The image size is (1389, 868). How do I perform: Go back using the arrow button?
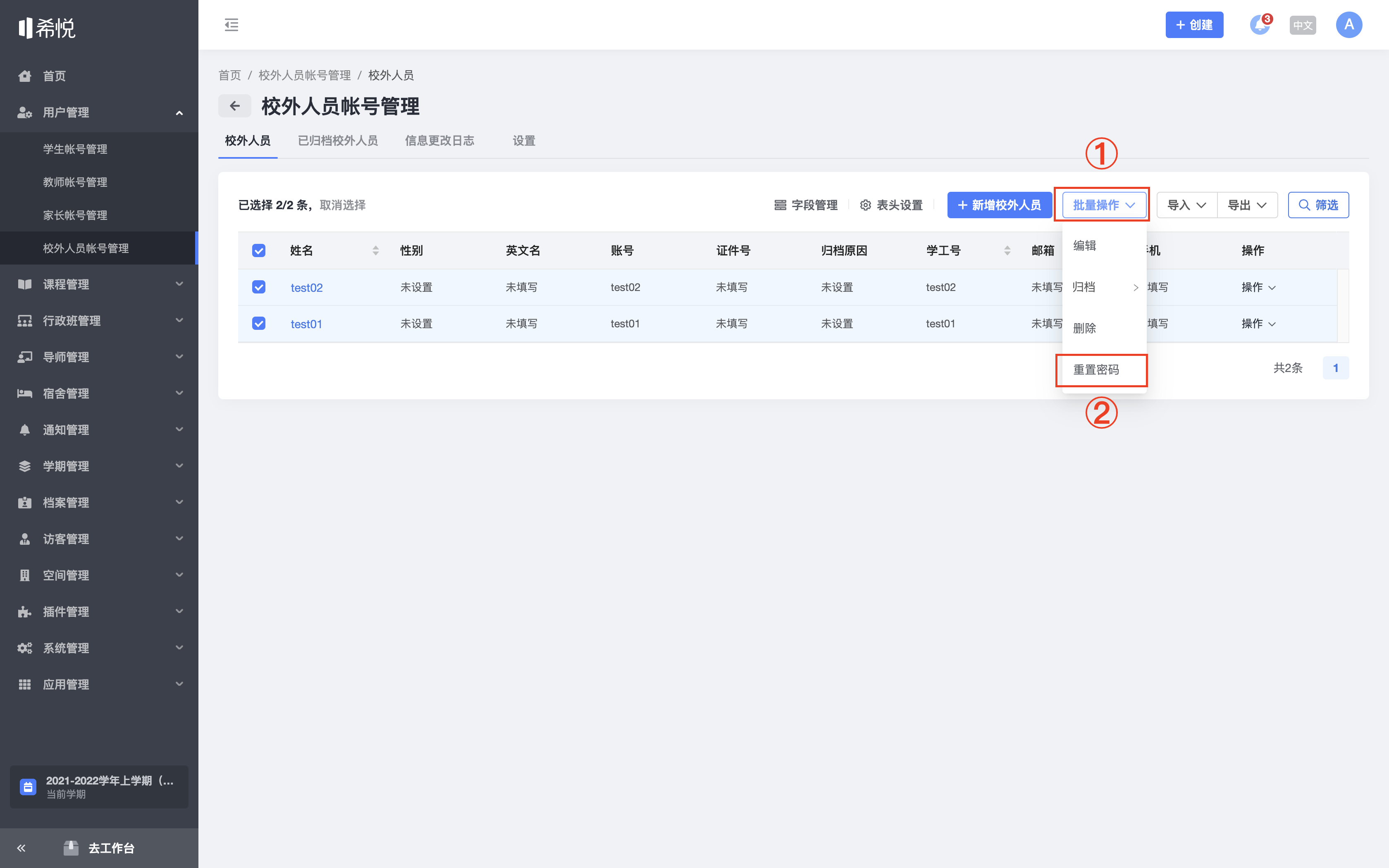tap(235, 106)
